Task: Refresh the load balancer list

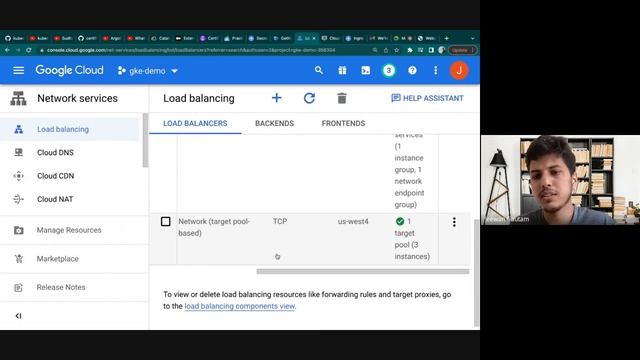Action: pyautogui.click(x=309, y=98)
